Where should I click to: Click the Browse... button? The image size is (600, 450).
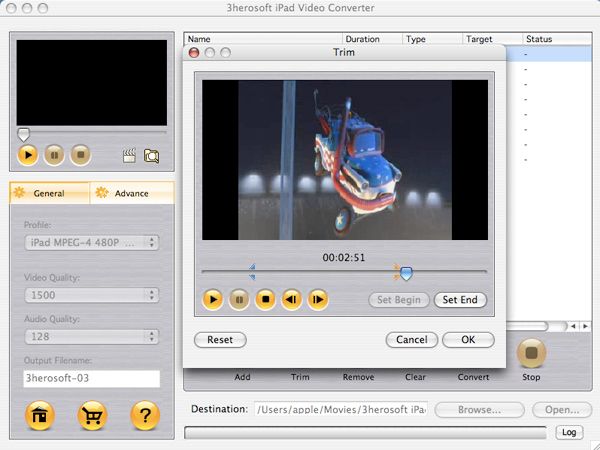tap(479, 410)
